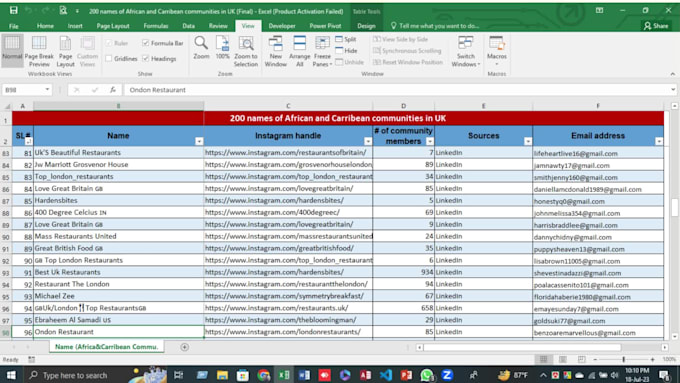This screenshot has width=680, height=383.
Task: Add a new sheet with plus icon
Action: click(x=184, y=347)
